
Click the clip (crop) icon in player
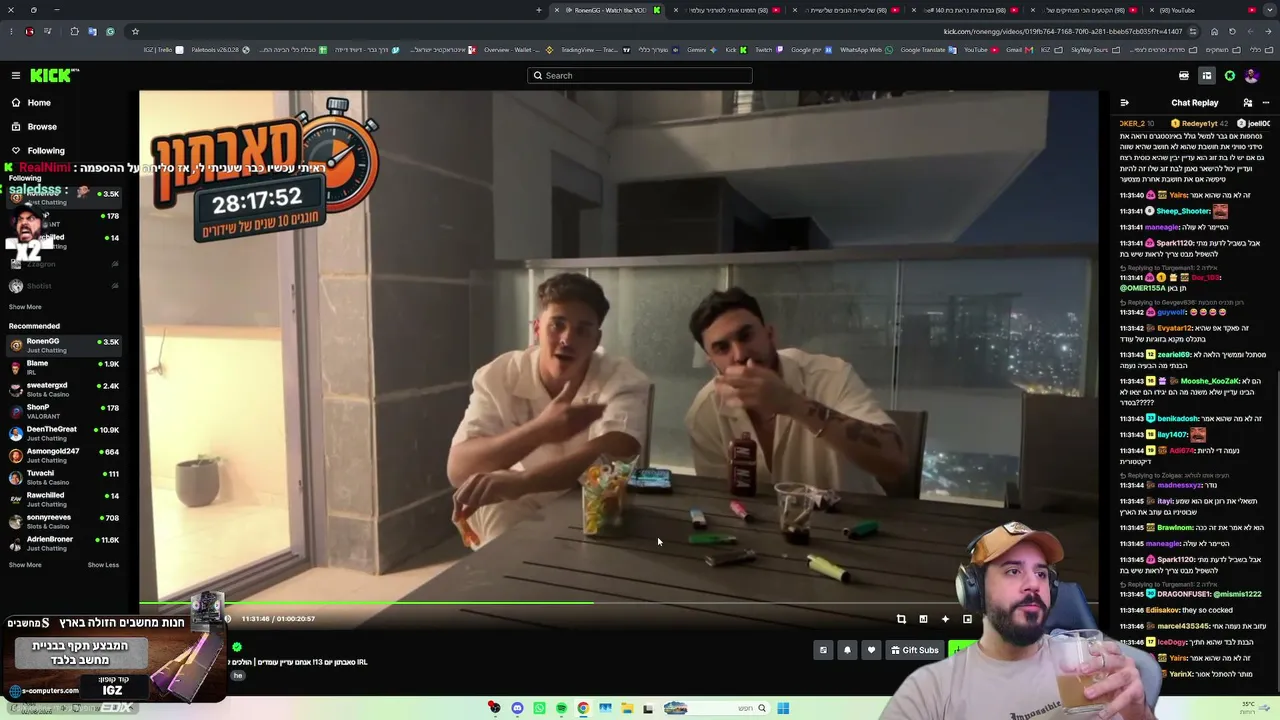click(x=901, y=619)
